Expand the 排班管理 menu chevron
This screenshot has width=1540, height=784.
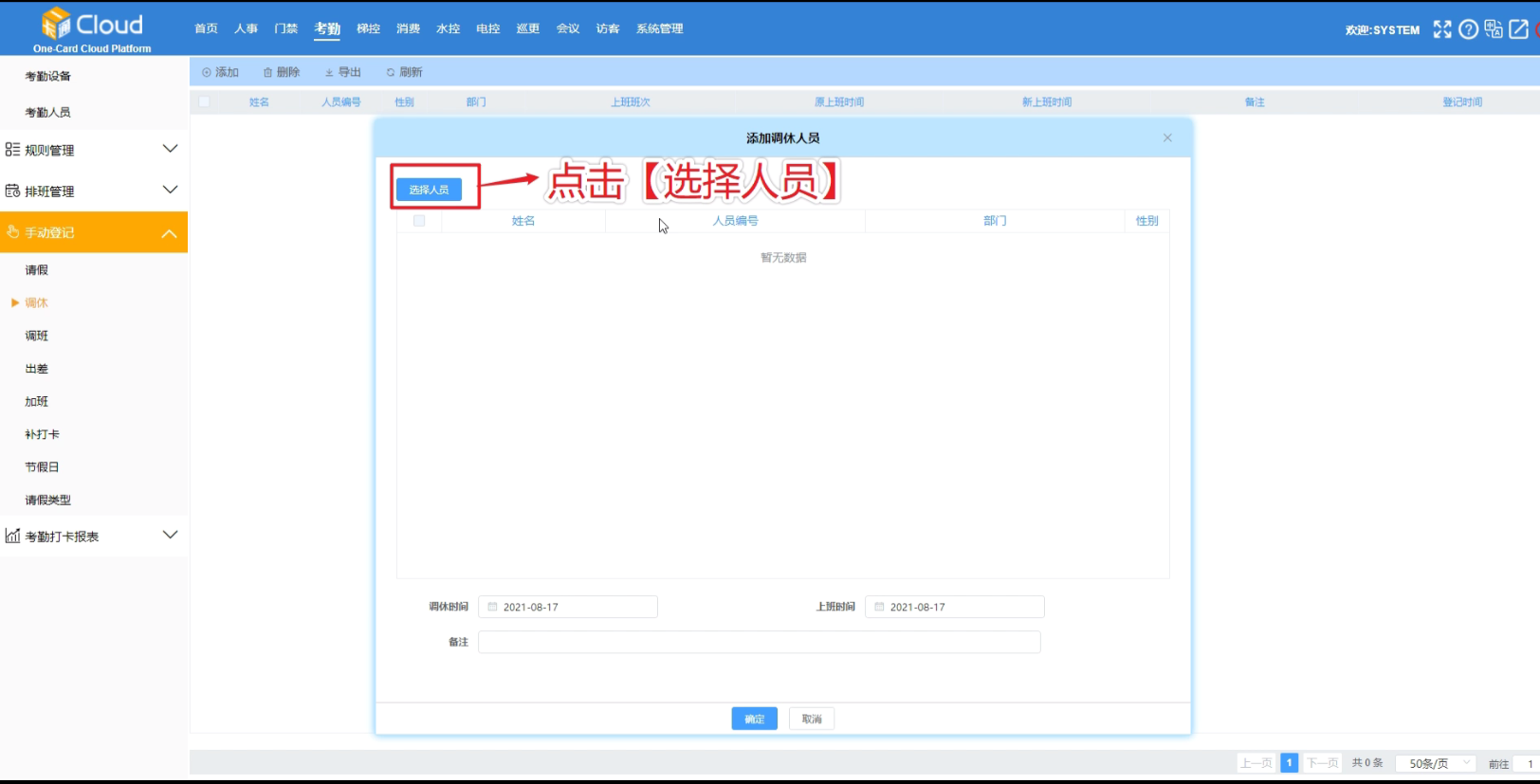170,190
